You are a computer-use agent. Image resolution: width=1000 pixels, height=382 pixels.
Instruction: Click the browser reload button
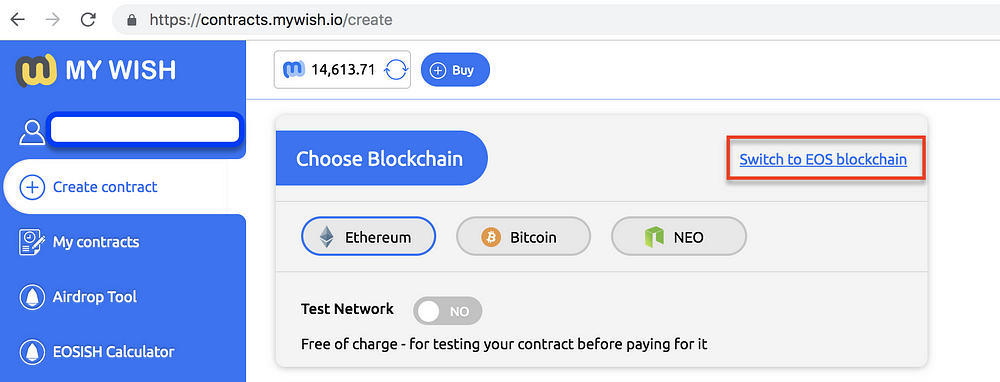(87, 19)
